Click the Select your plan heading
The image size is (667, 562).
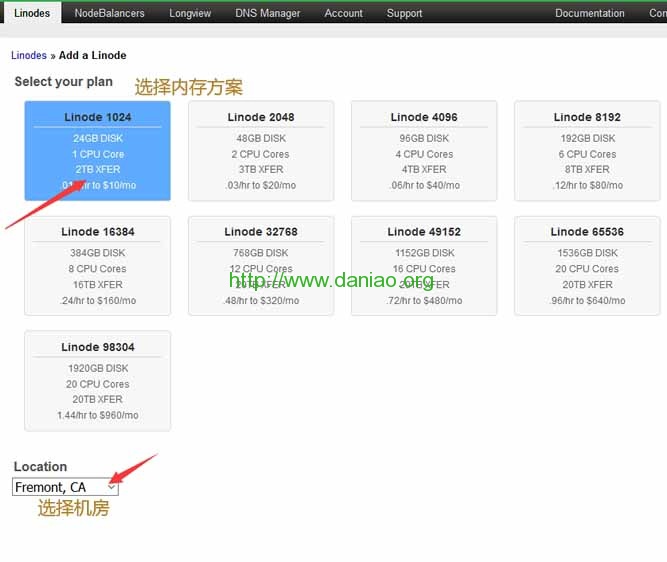(63, 82)
